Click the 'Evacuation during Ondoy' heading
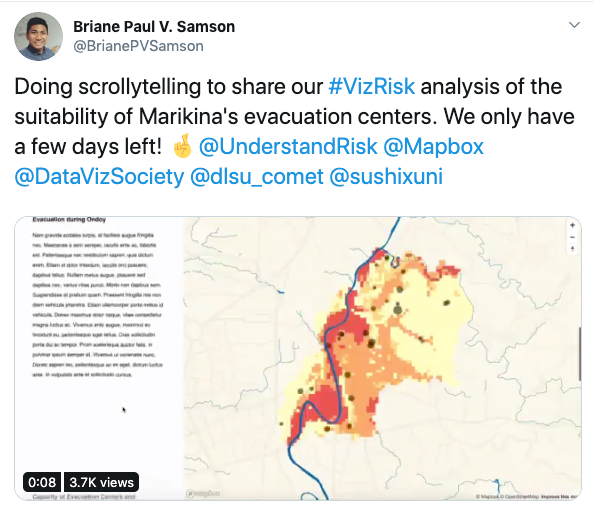 click(x=69, y=219)
